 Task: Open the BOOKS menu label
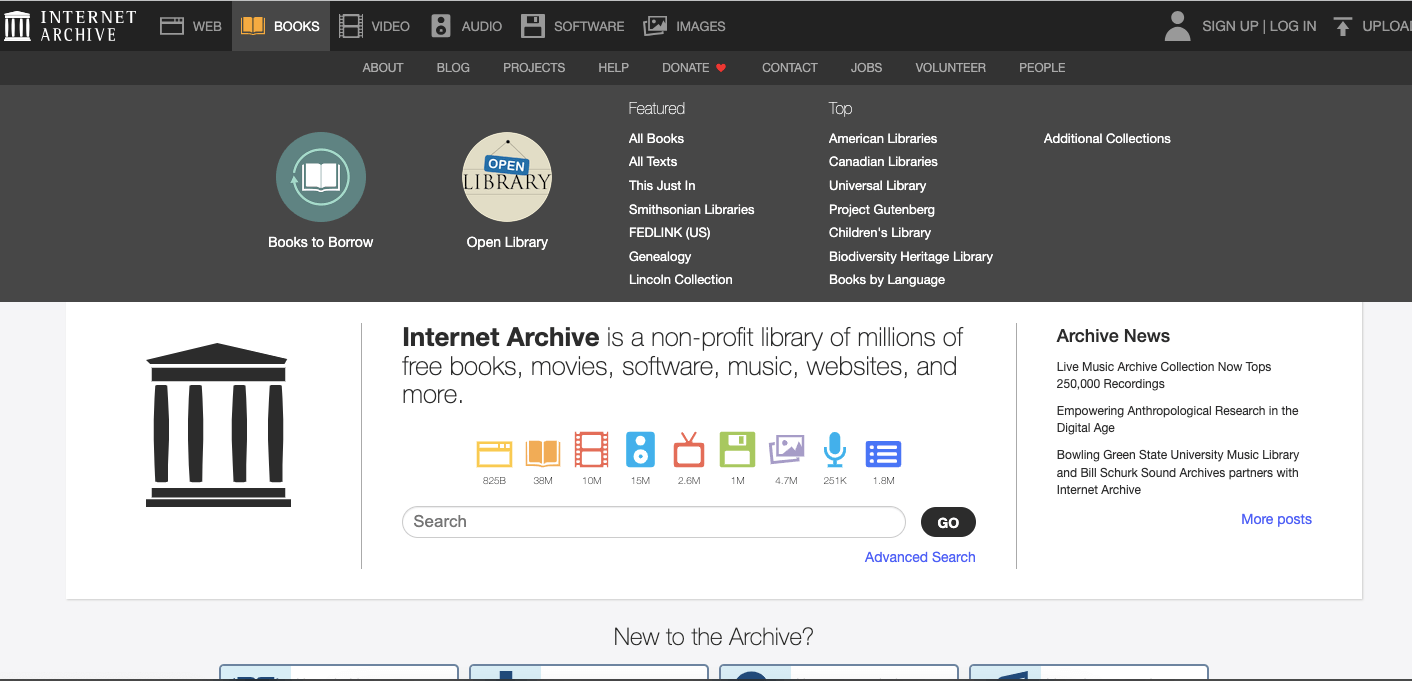coord(297,26)
